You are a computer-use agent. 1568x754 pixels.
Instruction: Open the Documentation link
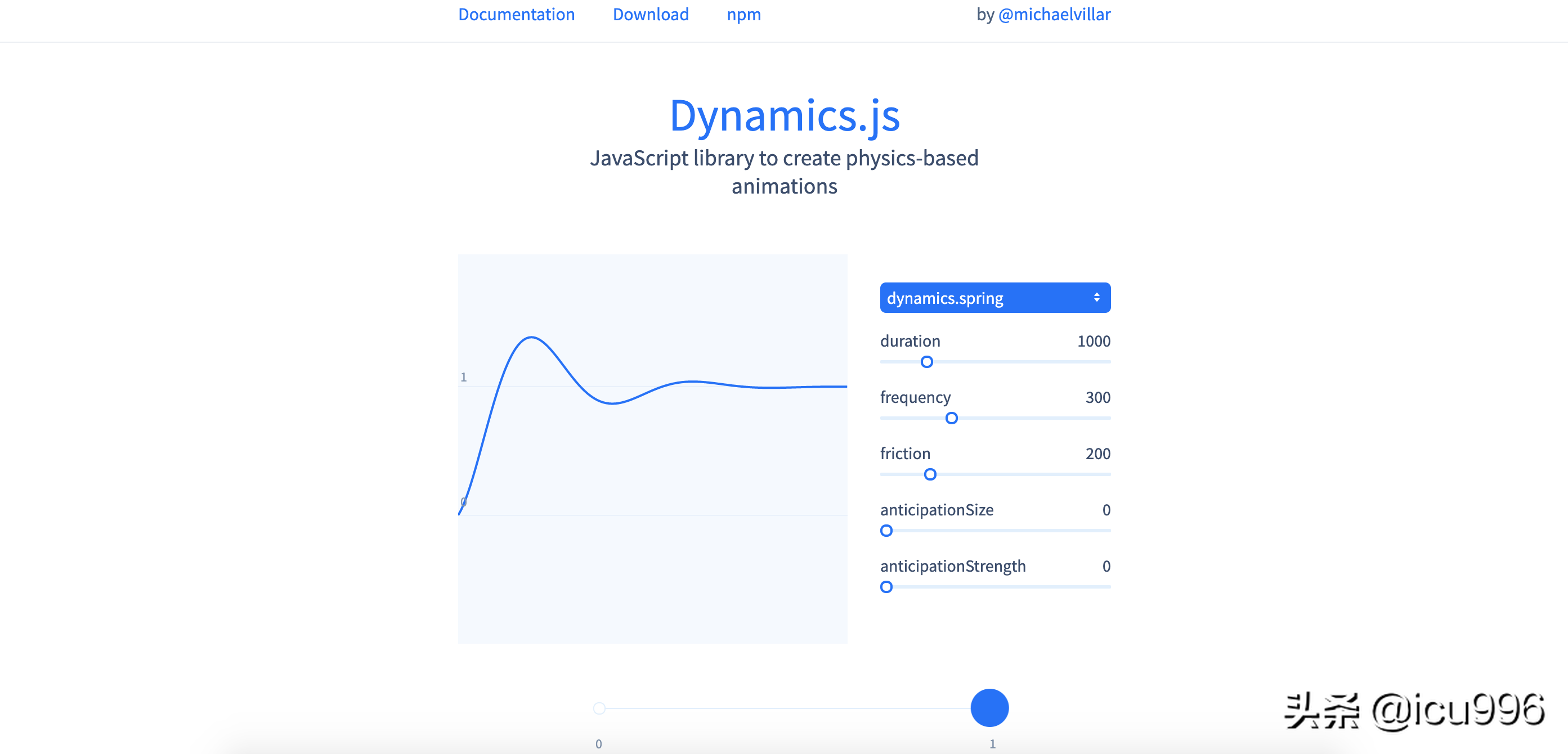coord(516,14)
